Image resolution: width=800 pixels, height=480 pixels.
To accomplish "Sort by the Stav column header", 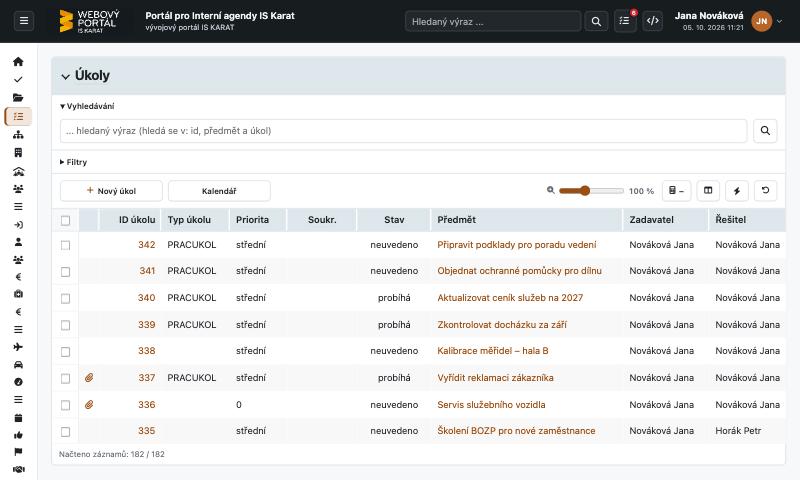I will tap(394, 220).
